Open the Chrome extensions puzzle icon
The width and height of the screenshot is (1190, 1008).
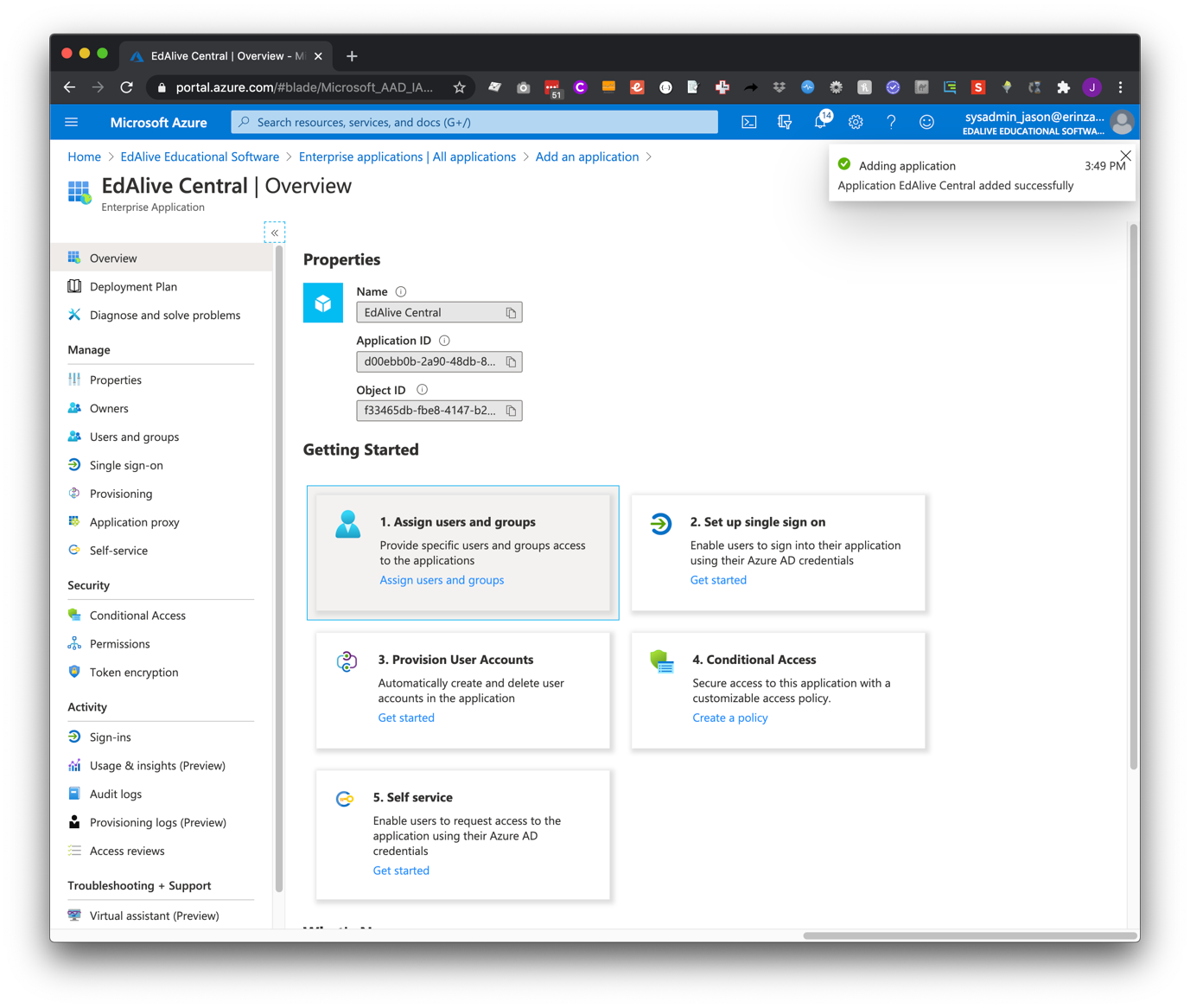(1063, 87)
